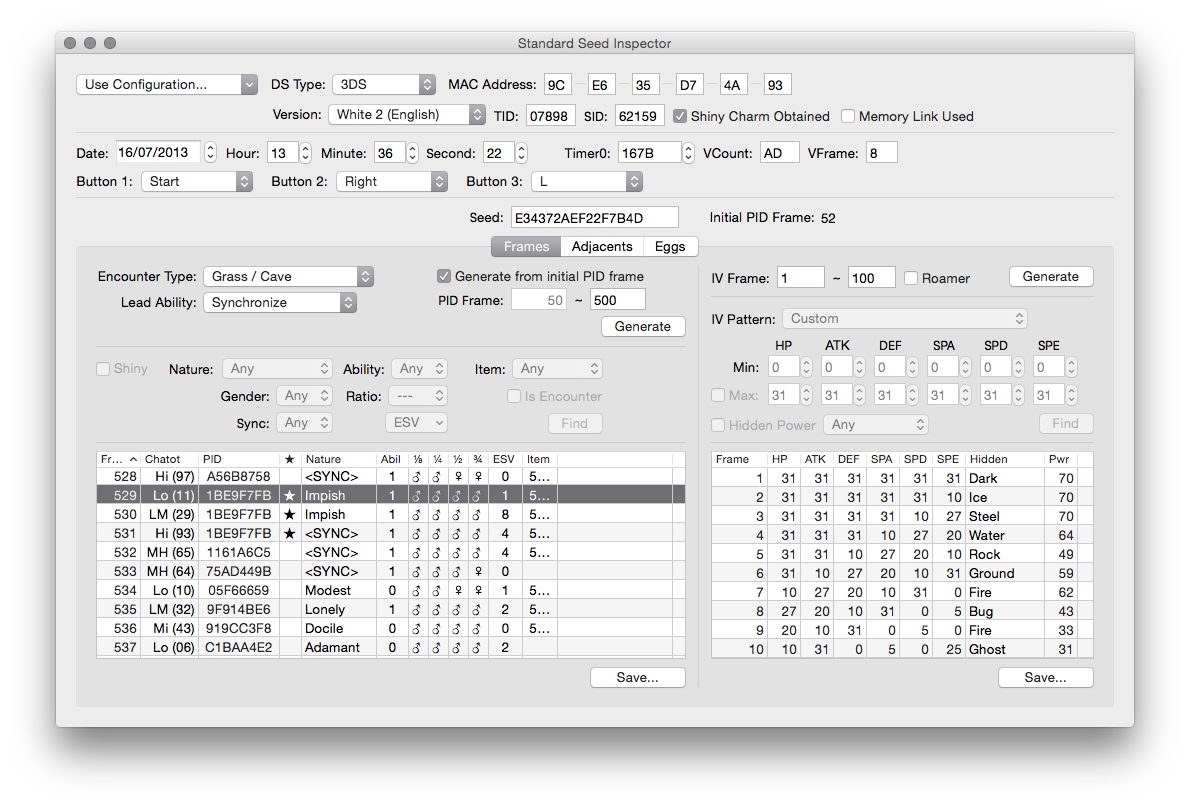This screenshot has width=1190, height=807.
Task: Open the Hidden Power type dropdown
Action: click(x=876, y=425)
